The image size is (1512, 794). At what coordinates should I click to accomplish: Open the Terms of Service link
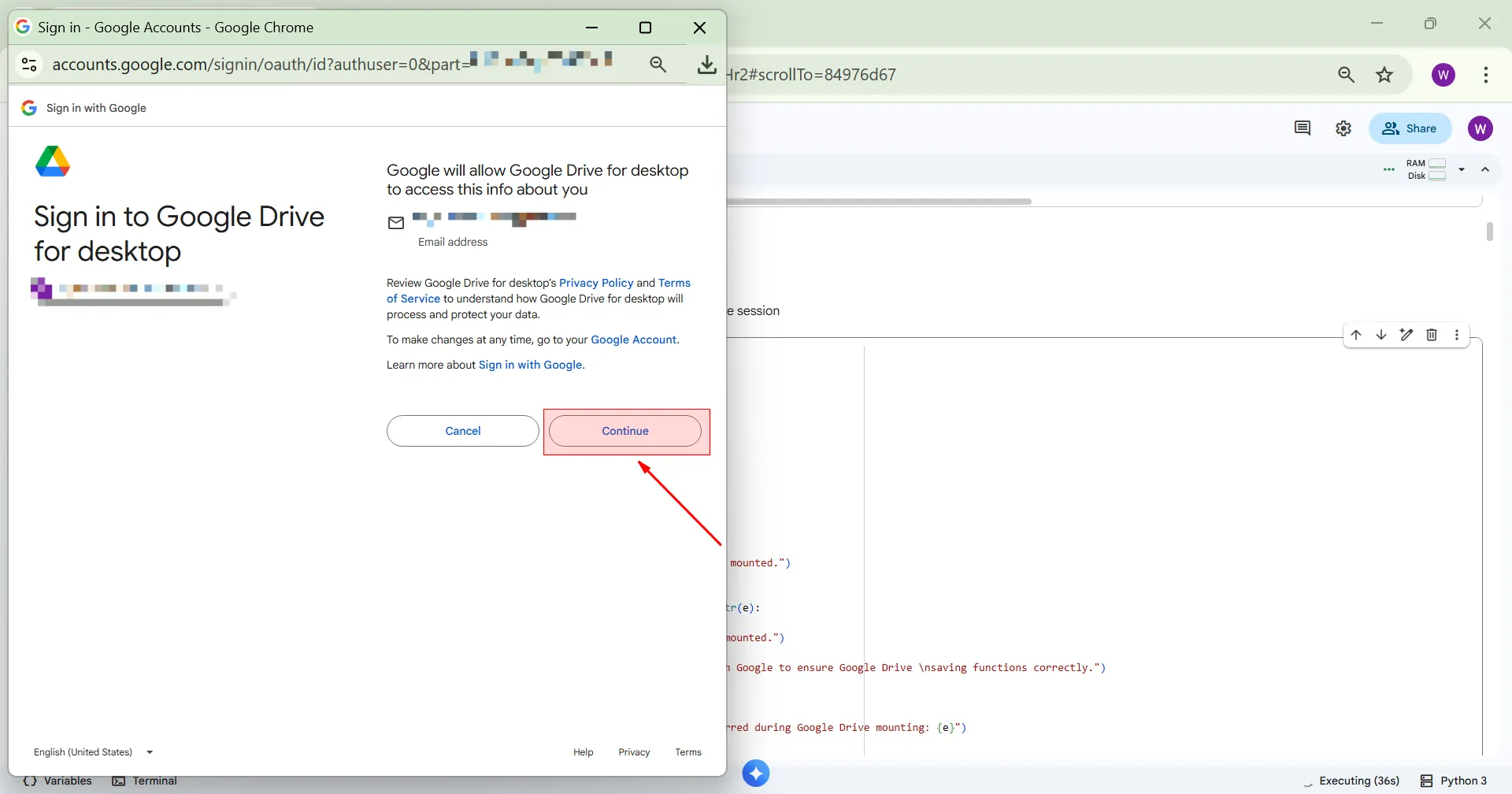click(539, 291)
